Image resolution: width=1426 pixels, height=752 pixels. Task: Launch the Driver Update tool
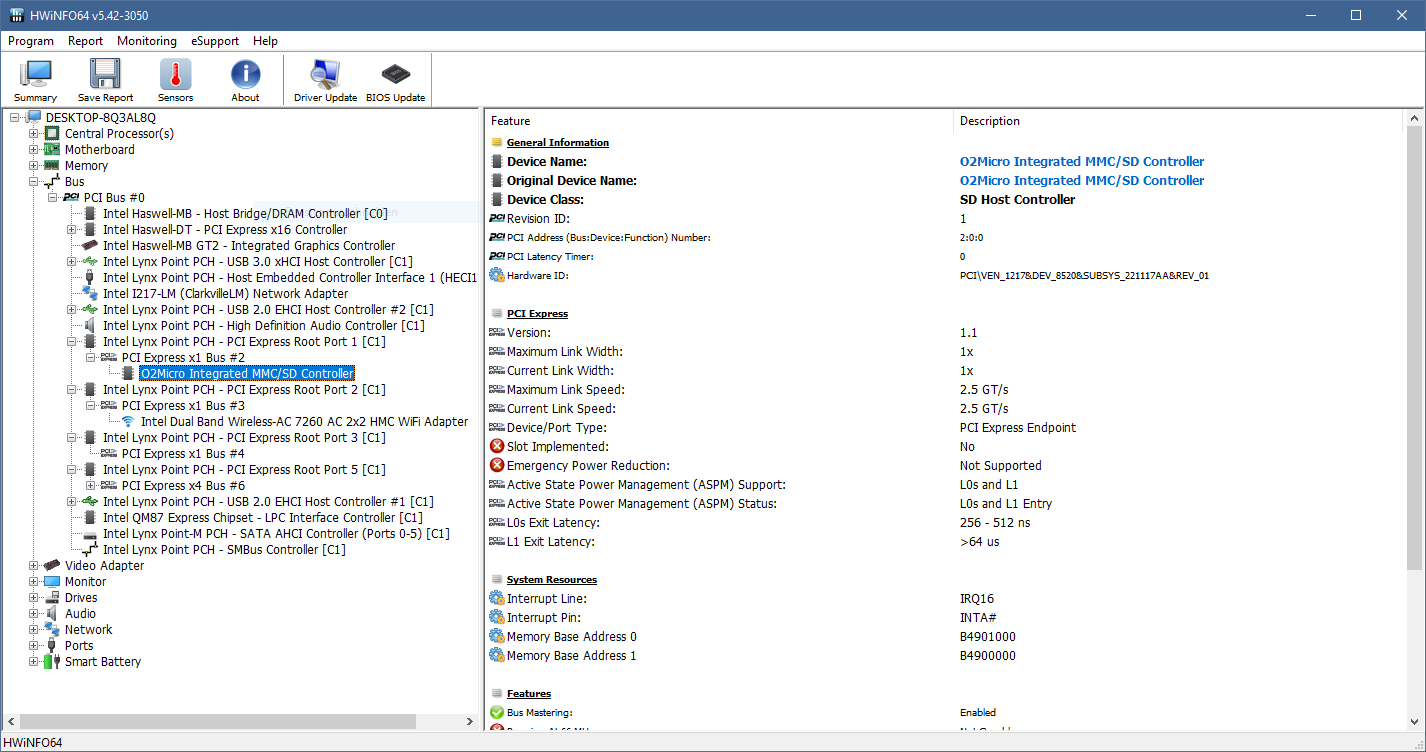click(x=325, y=80)
